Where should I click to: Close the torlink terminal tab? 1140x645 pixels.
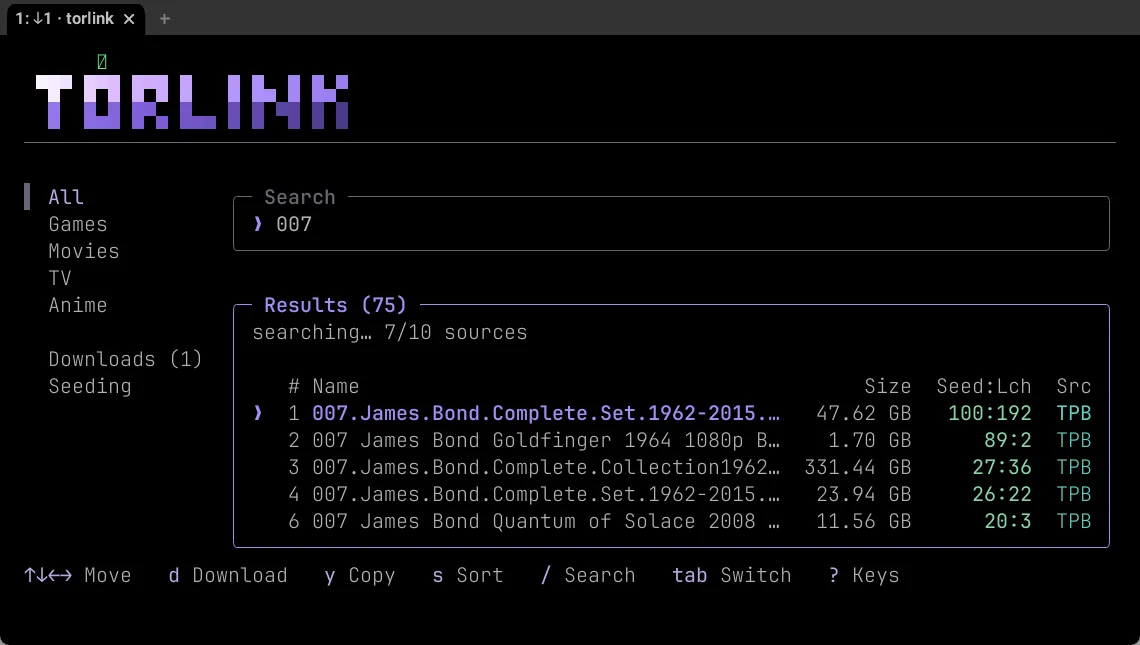pos(129,19)
